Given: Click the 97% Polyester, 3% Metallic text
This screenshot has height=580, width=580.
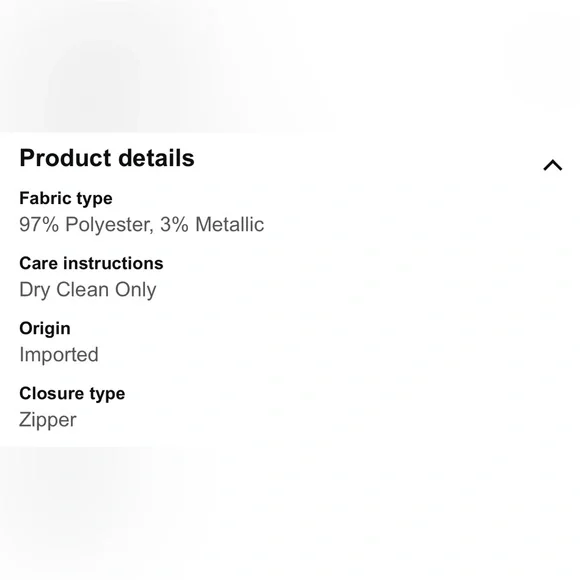Looking at the screenshot, I should click(142, 225).
